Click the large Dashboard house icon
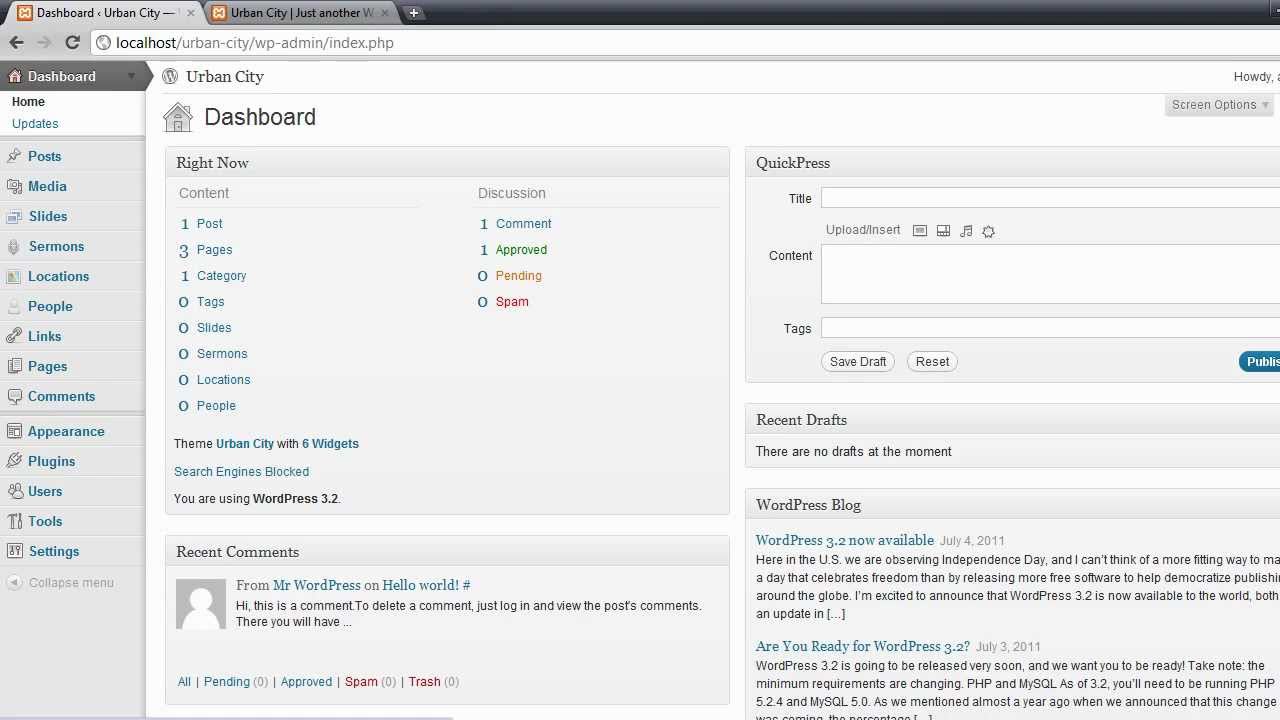 coord(178,117)
